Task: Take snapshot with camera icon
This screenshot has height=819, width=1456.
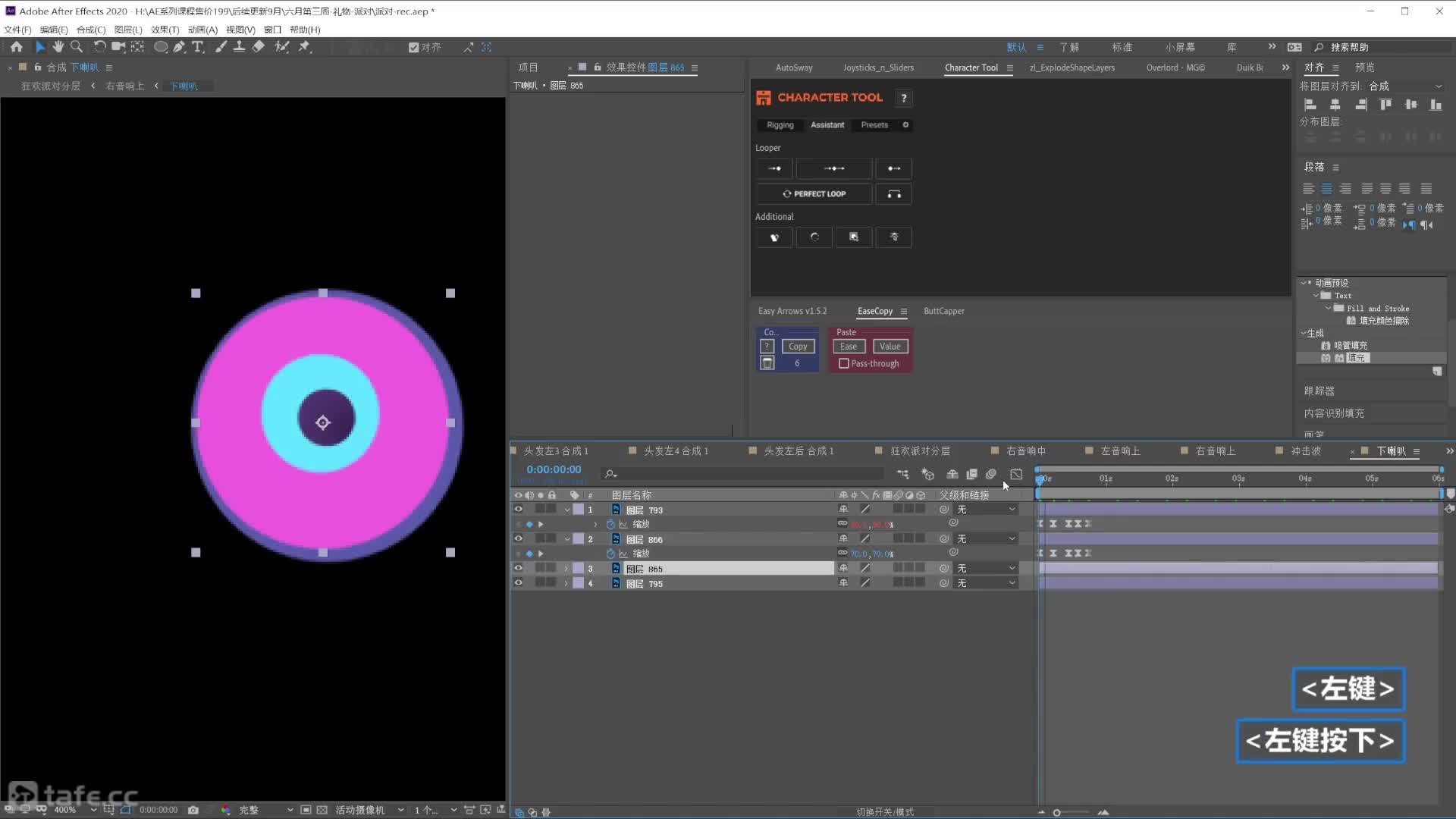Action: (193, 810)
